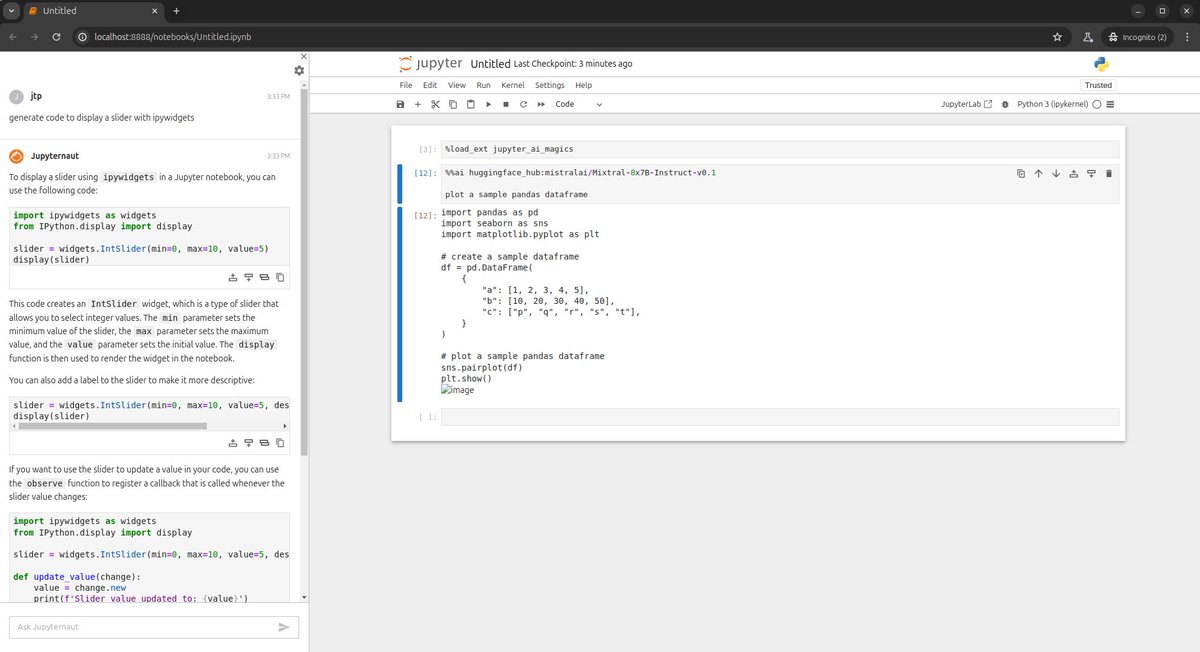Copy the labeled slider code block to clipboard

(x=280, y=443)
